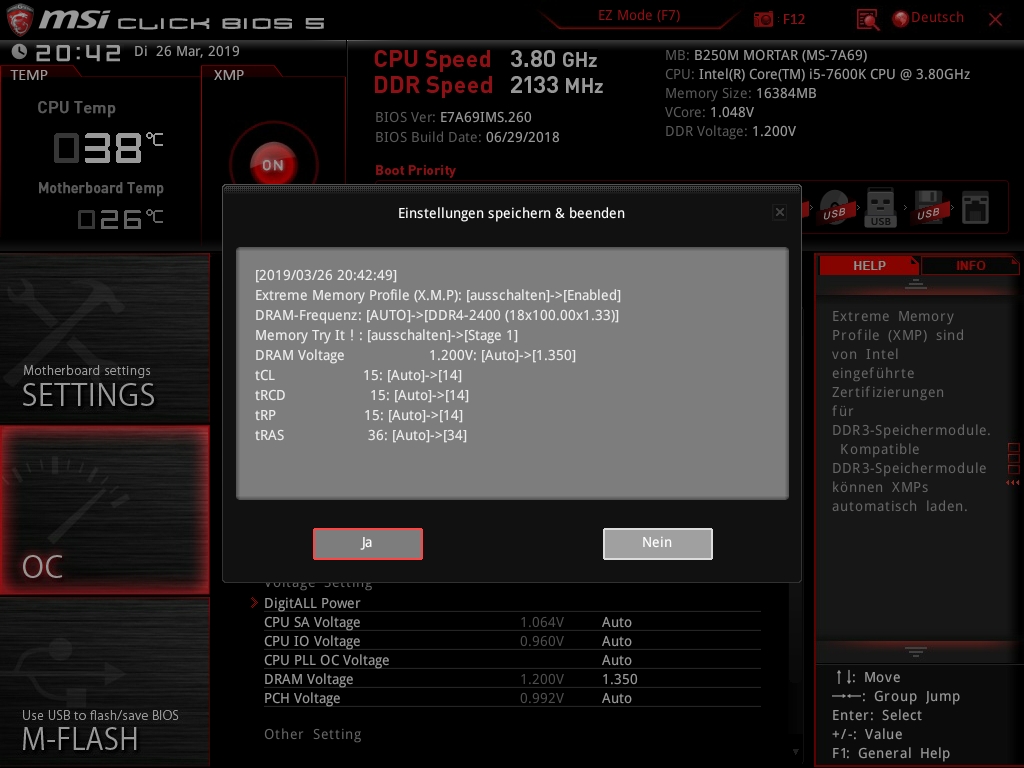Click the scroll down arrow of settings list
The height and width of the screenshot is (768, 1024).
coord(795,752)
